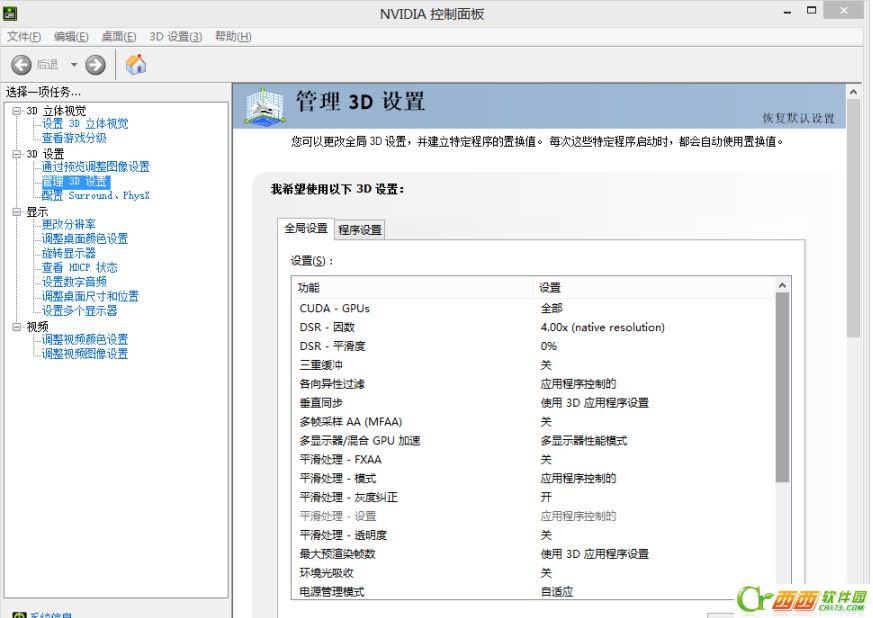Click 恢复默认设置 link in header
Viewport: 873px width, 618px height.
click(x=798, y=118)
